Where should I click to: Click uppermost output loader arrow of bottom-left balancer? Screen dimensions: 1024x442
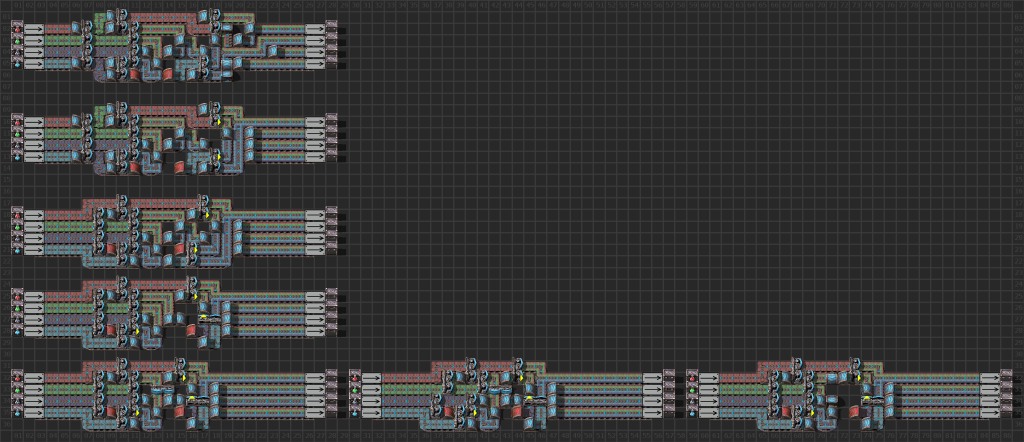(x=315, y=379)
